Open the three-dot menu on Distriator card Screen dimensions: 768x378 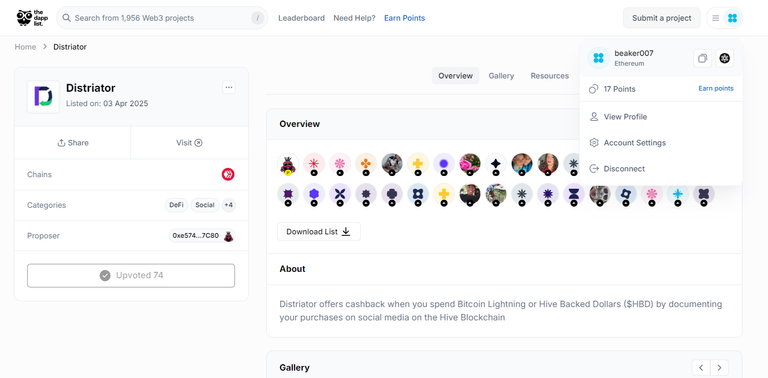click(229, 88)
